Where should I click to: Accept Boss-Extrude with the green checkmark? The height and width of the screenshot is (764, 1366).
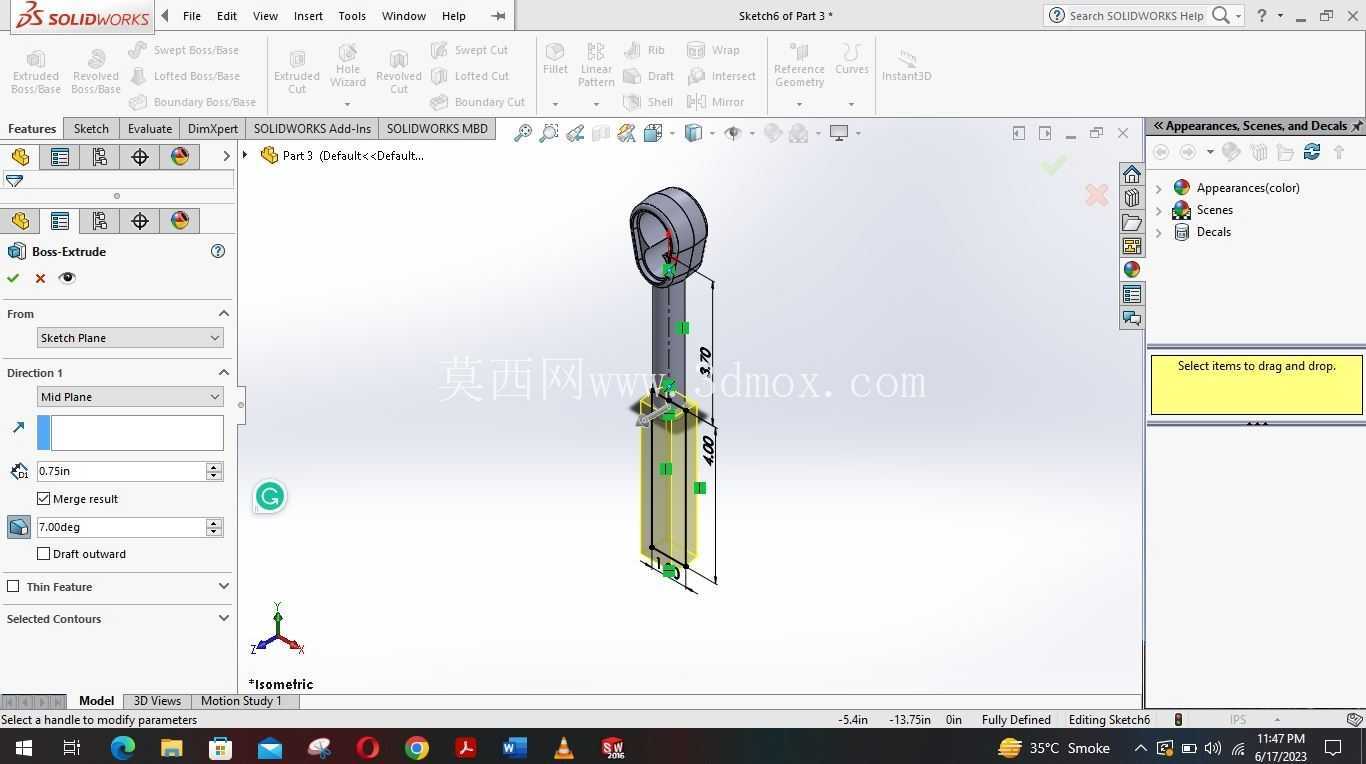tap(13, 278)
